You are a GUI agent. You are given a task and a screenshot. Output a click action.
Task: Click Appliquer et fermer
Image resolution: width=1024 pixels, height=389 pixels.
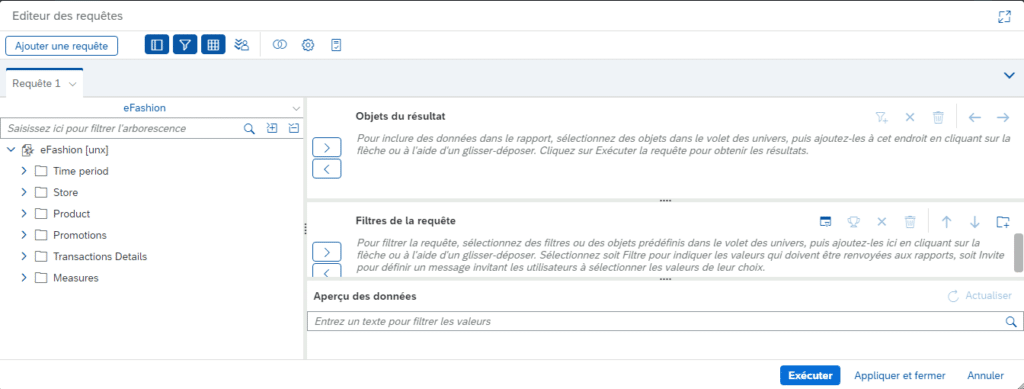(899, 375)
